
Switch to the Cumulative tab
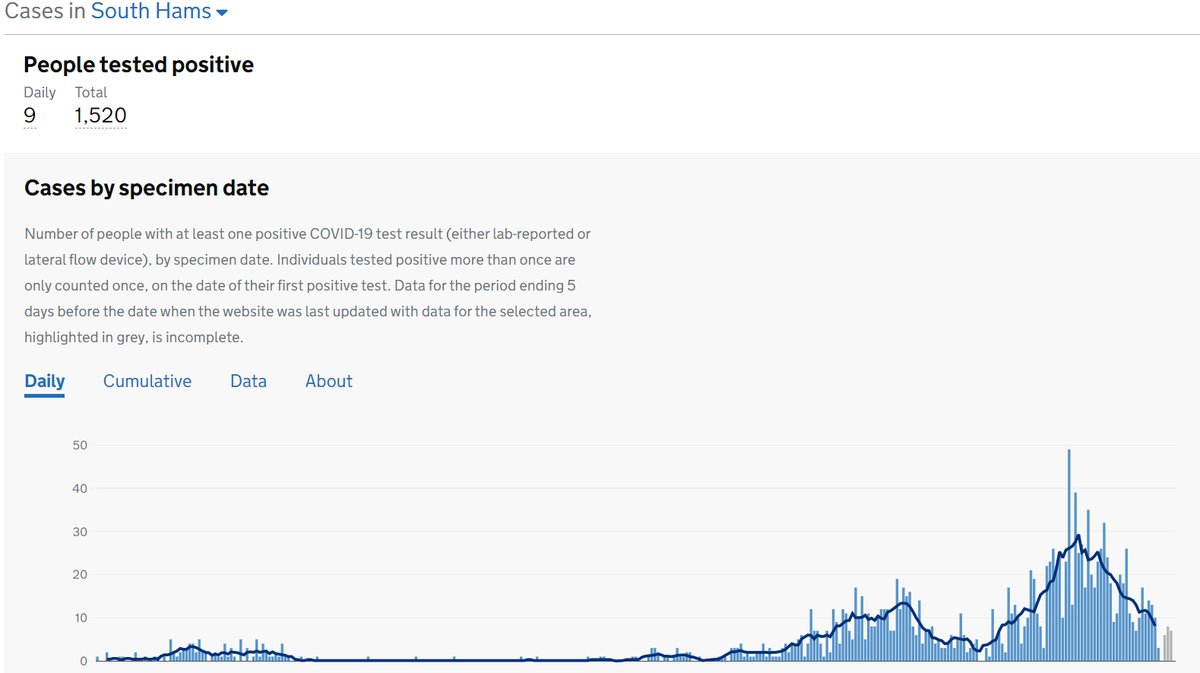tap(147, 381)
